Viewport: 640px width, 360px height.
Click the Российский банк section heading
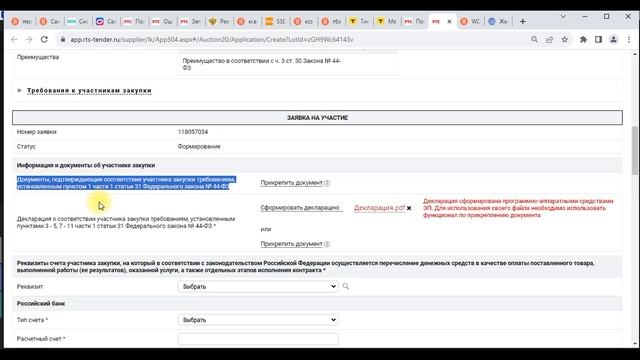[41, 303]
